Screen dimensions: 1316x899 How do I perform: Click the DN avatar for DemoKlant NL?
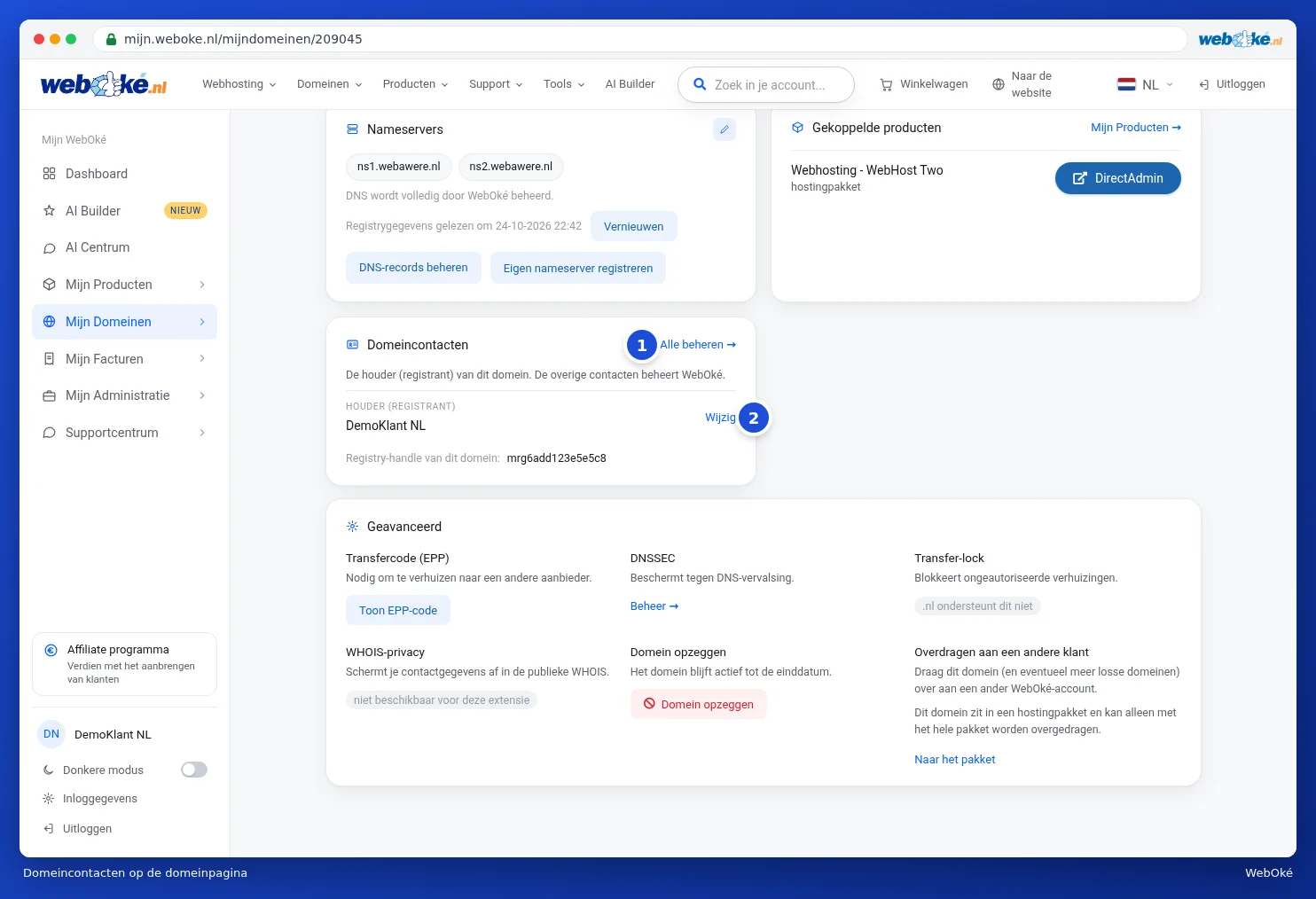[x=51, y=734]
